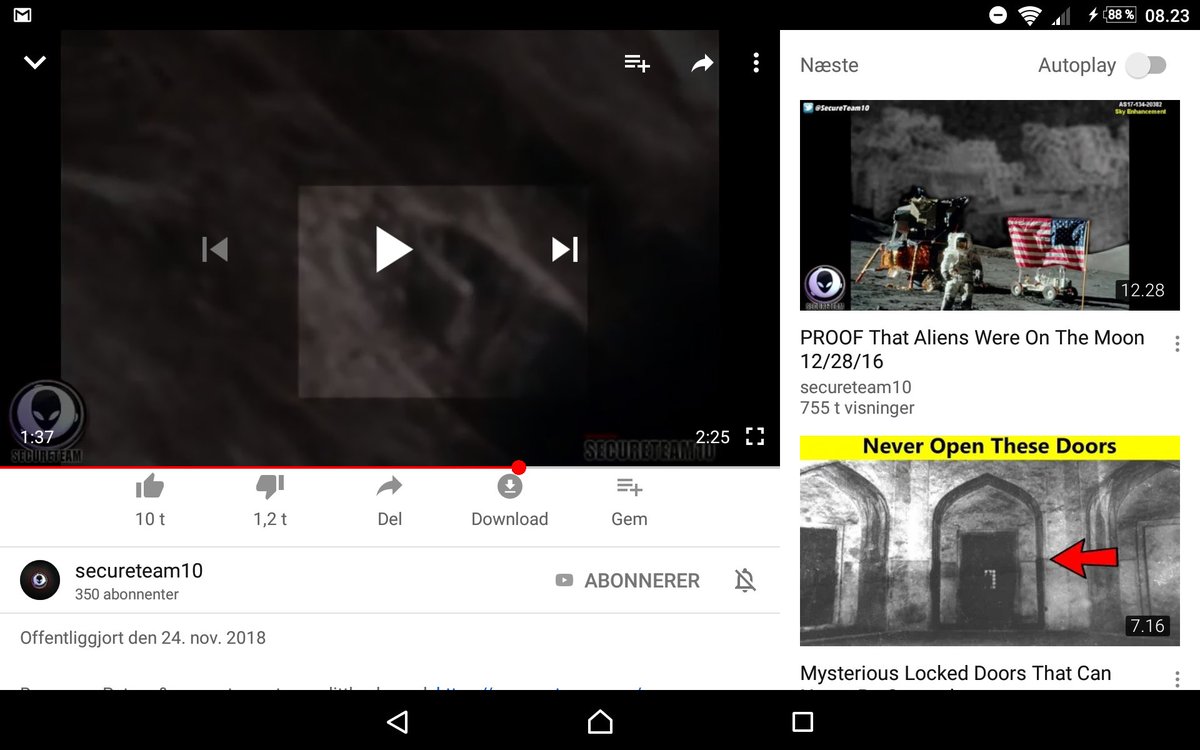Open Never Open These Doors thumbnail
The height and width of the screenshot is (750, 1200).
coord(990,541)
